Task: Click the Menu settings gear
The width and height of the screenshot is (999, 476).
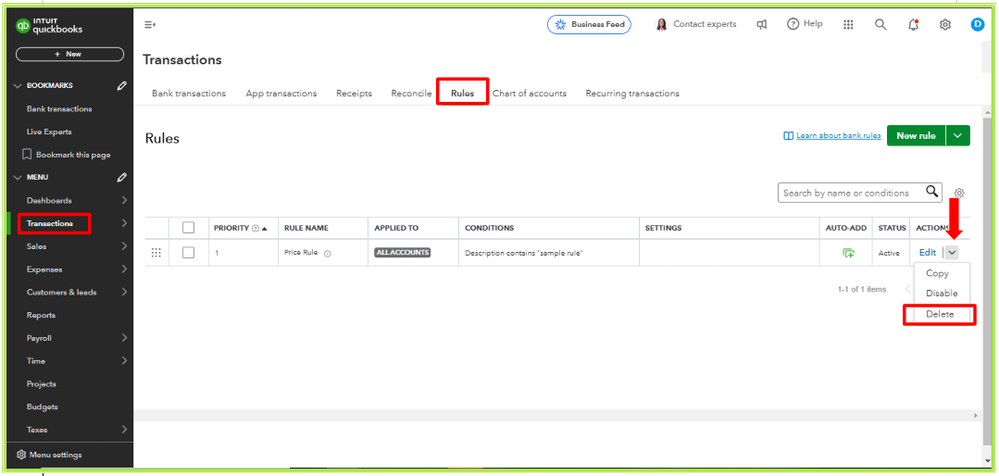Action: 22,455
